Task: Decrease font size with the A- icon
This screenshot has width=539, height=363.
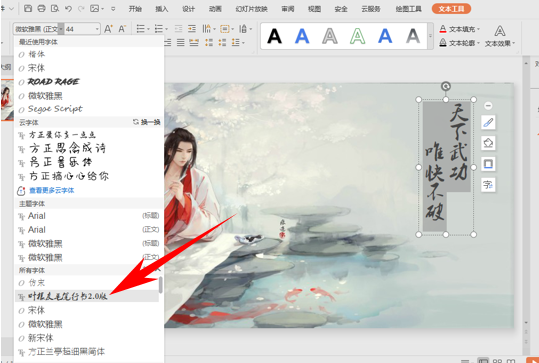Action: (122, 29)
